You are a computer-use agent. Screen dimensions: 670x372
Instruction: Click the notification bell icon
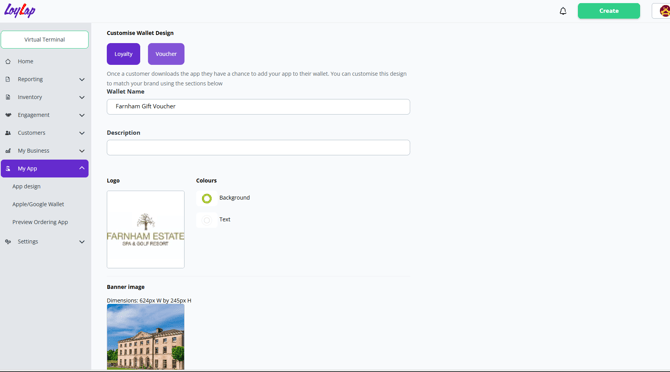pos(563,11)
